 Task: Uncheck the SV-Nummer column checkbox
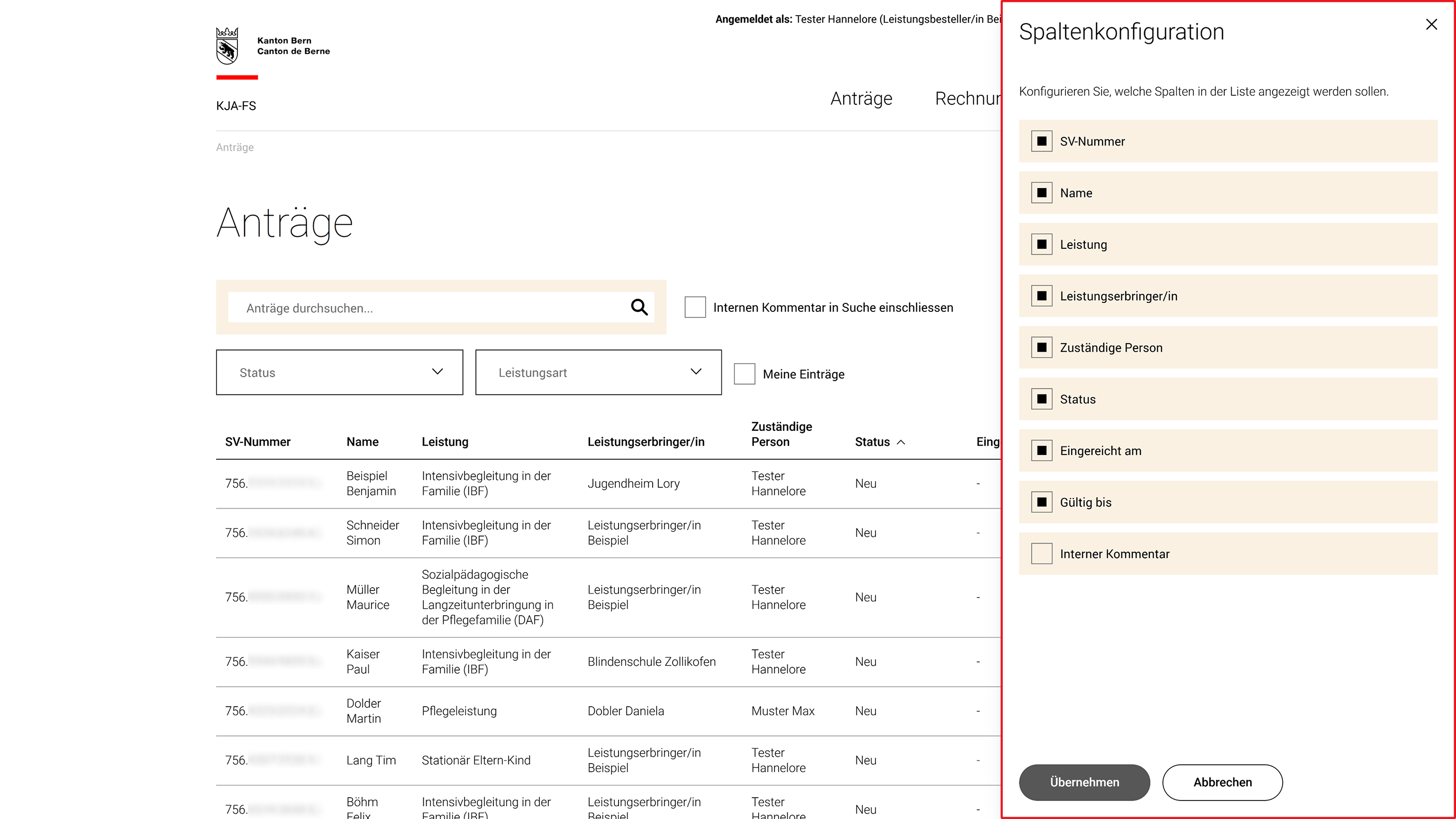[1041, 141]
